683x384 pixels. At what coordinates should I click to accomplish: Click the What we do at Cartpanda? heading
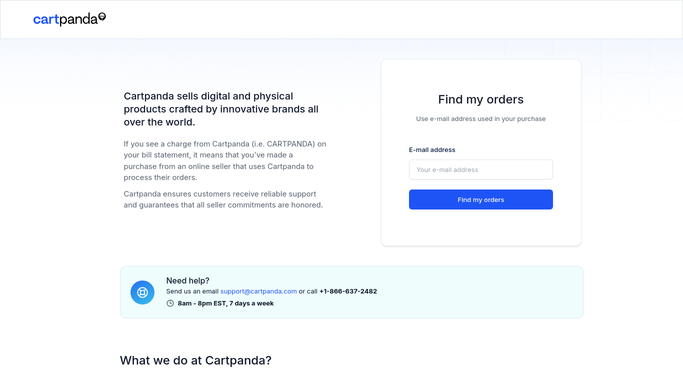coord(196,360)
